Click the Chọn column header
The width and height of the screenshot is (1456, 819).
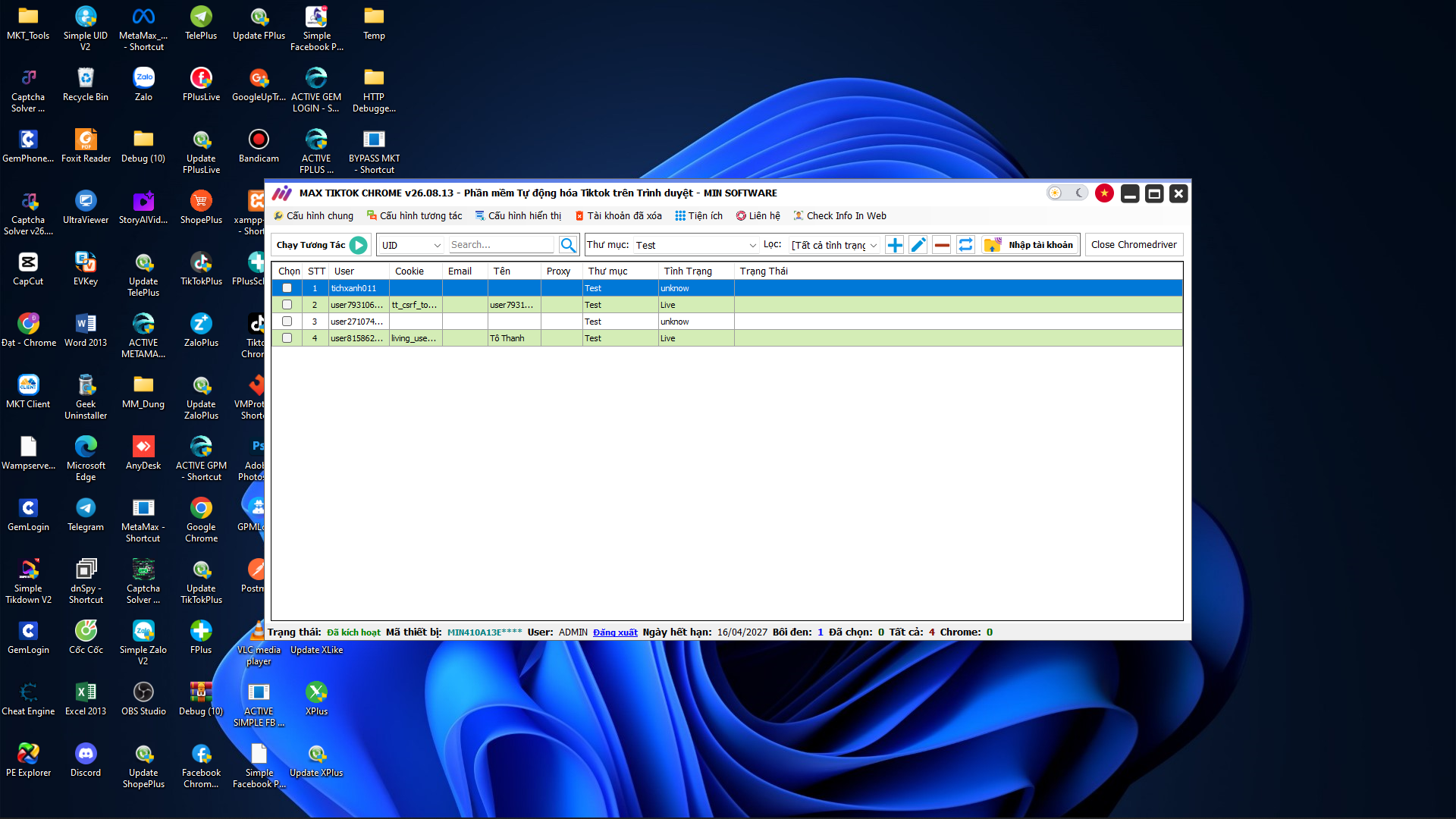[289, 271]
